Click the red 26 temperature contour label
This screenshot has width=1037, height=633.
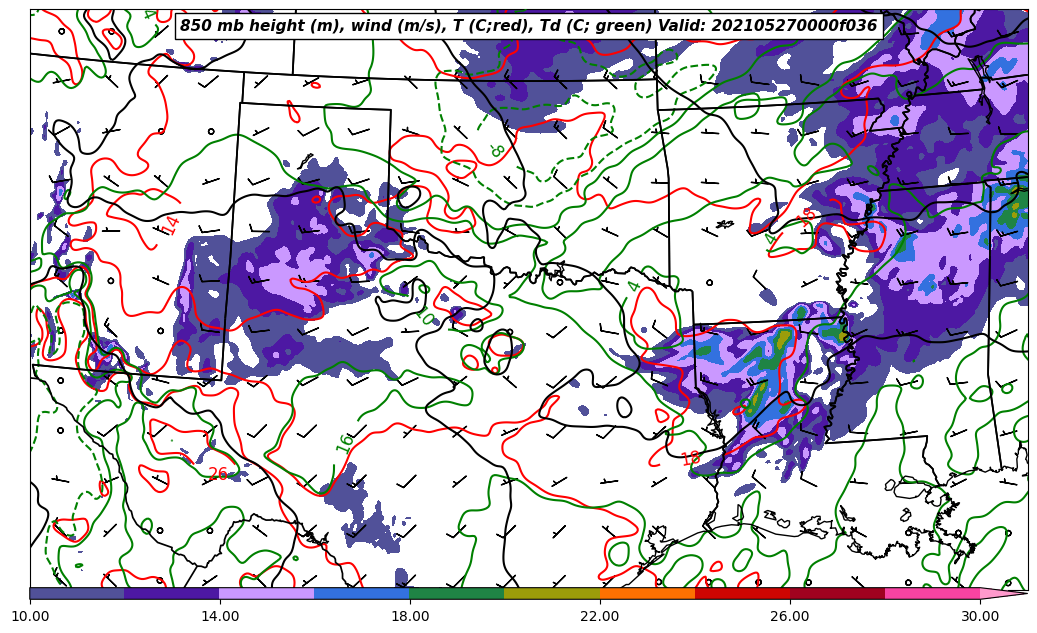click(218, 474)
